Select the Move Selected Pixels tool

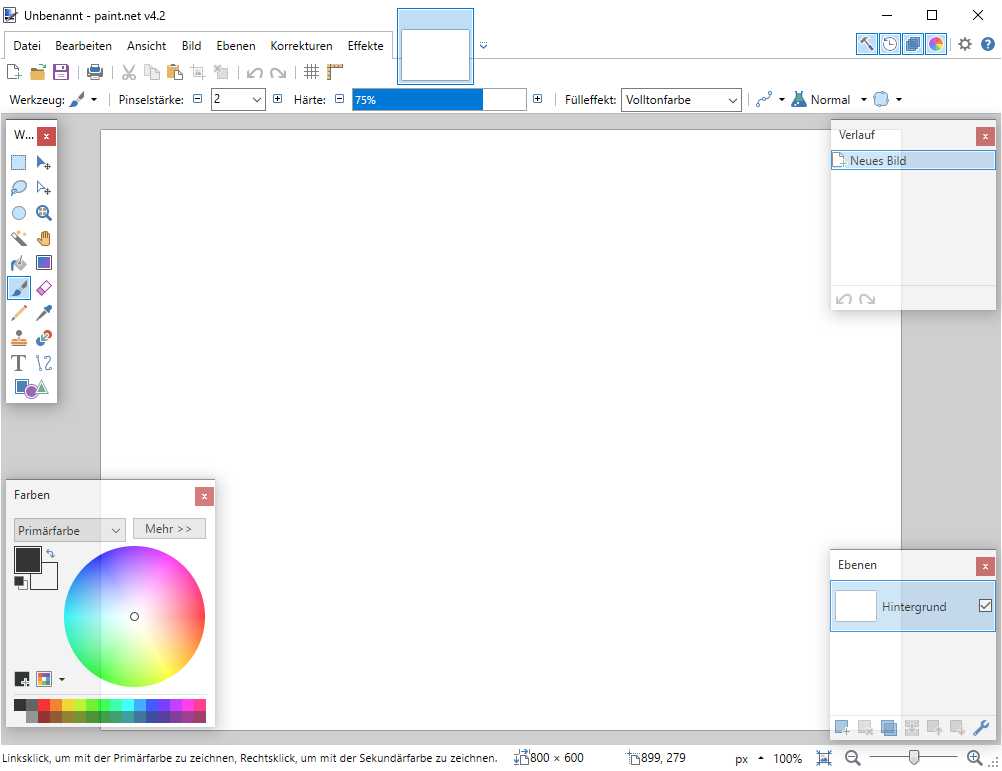(43, 163)
